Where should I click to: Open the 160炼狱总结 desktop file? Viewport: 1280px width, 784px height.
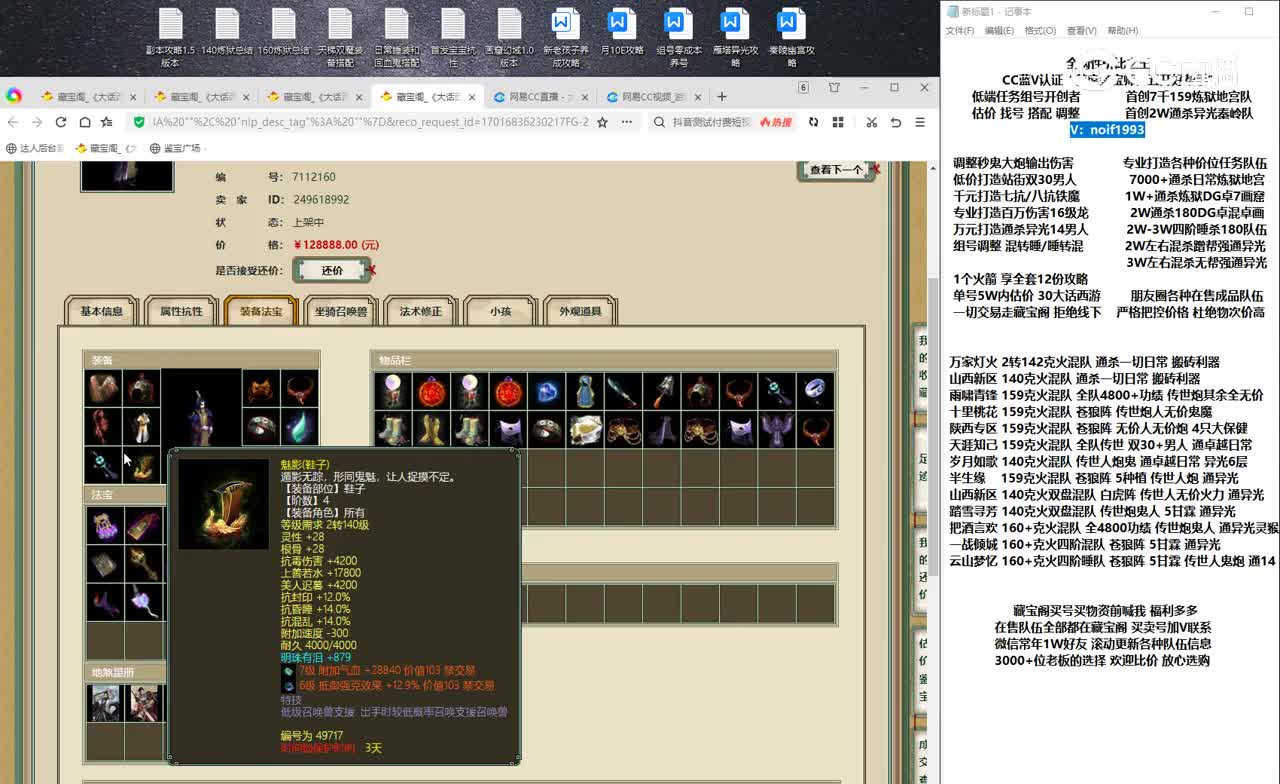tap(284, 32)
